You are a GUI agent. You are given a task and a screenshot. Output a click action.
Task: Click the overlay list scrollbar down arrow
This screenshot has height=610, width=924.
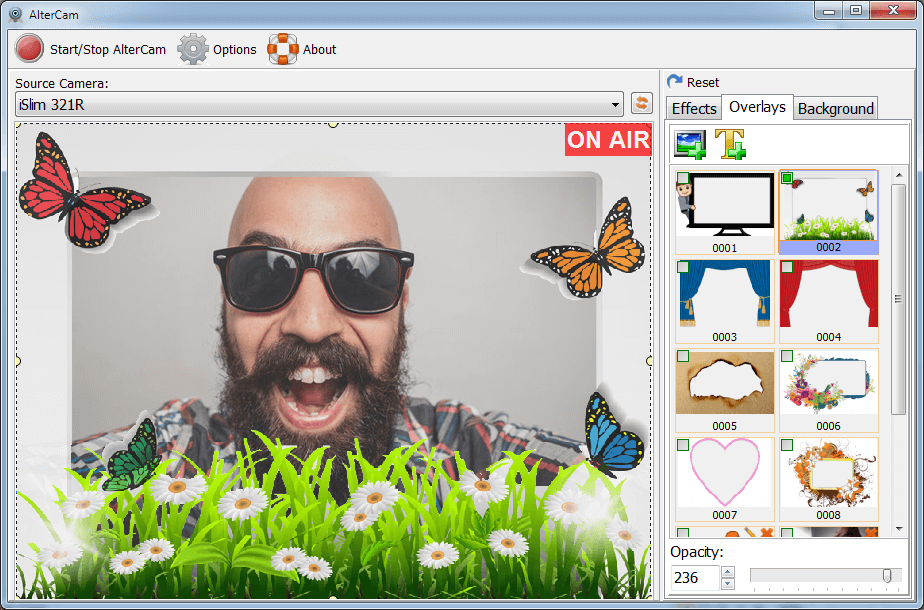click(x=898, y=528)
